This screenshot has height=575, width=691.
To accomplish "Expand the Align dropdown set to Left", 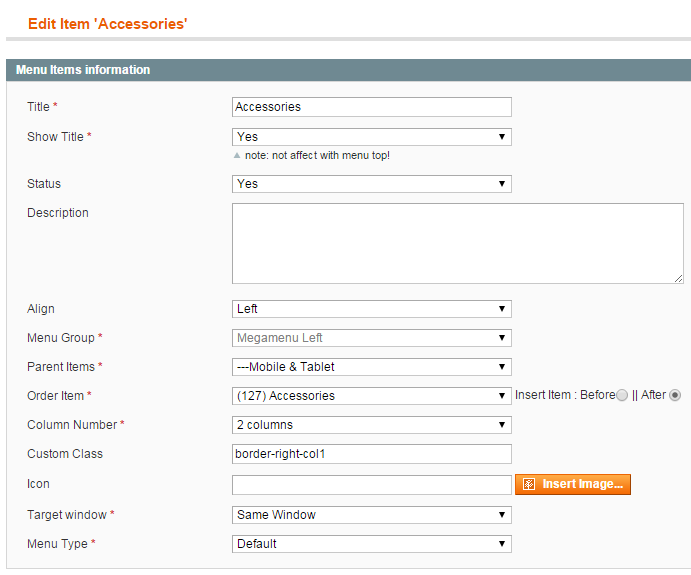I will click(x=372, y=309).
